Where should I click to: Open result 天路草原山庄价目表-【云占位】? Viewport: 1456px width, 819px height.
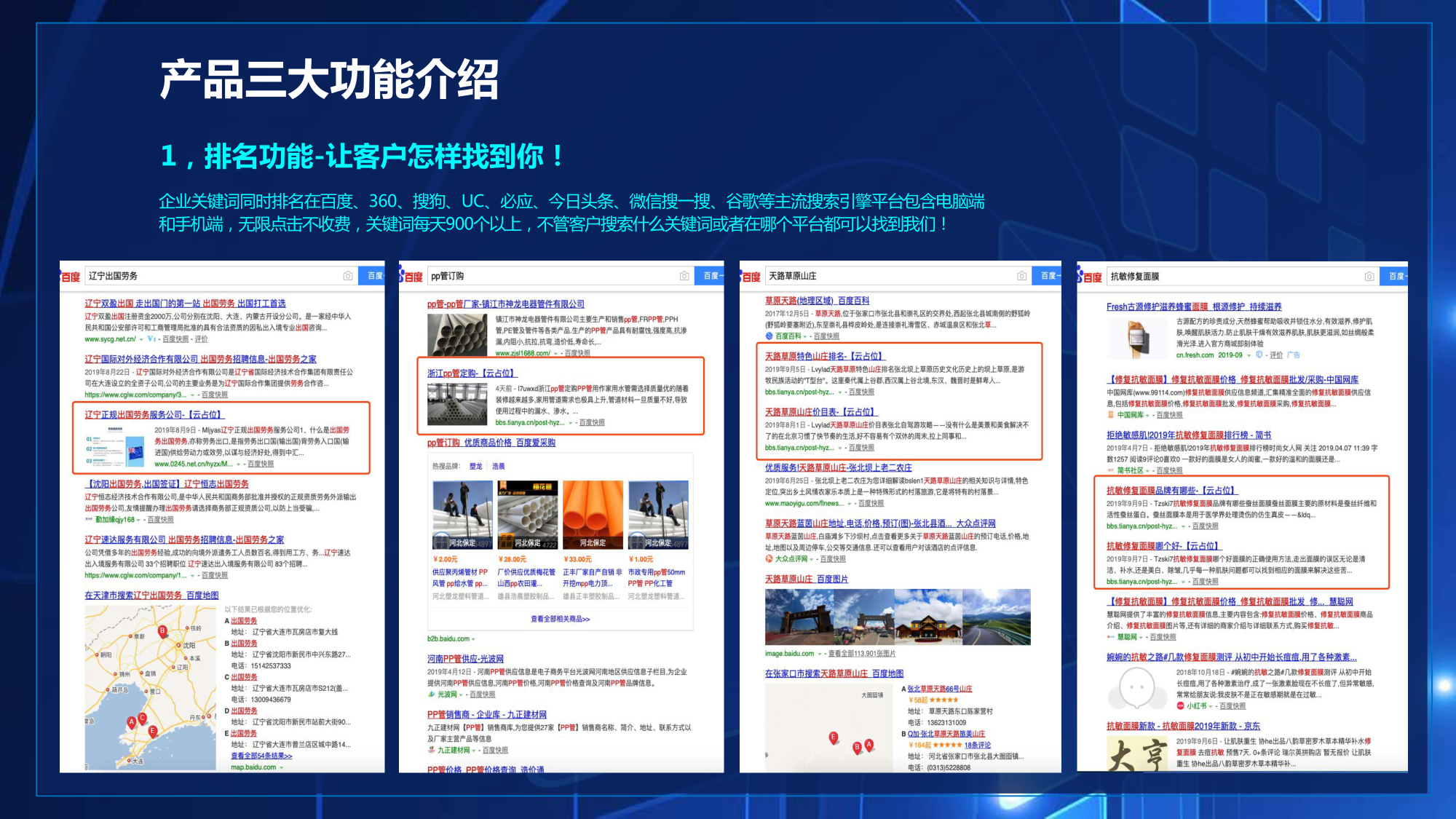pos(821,411)
